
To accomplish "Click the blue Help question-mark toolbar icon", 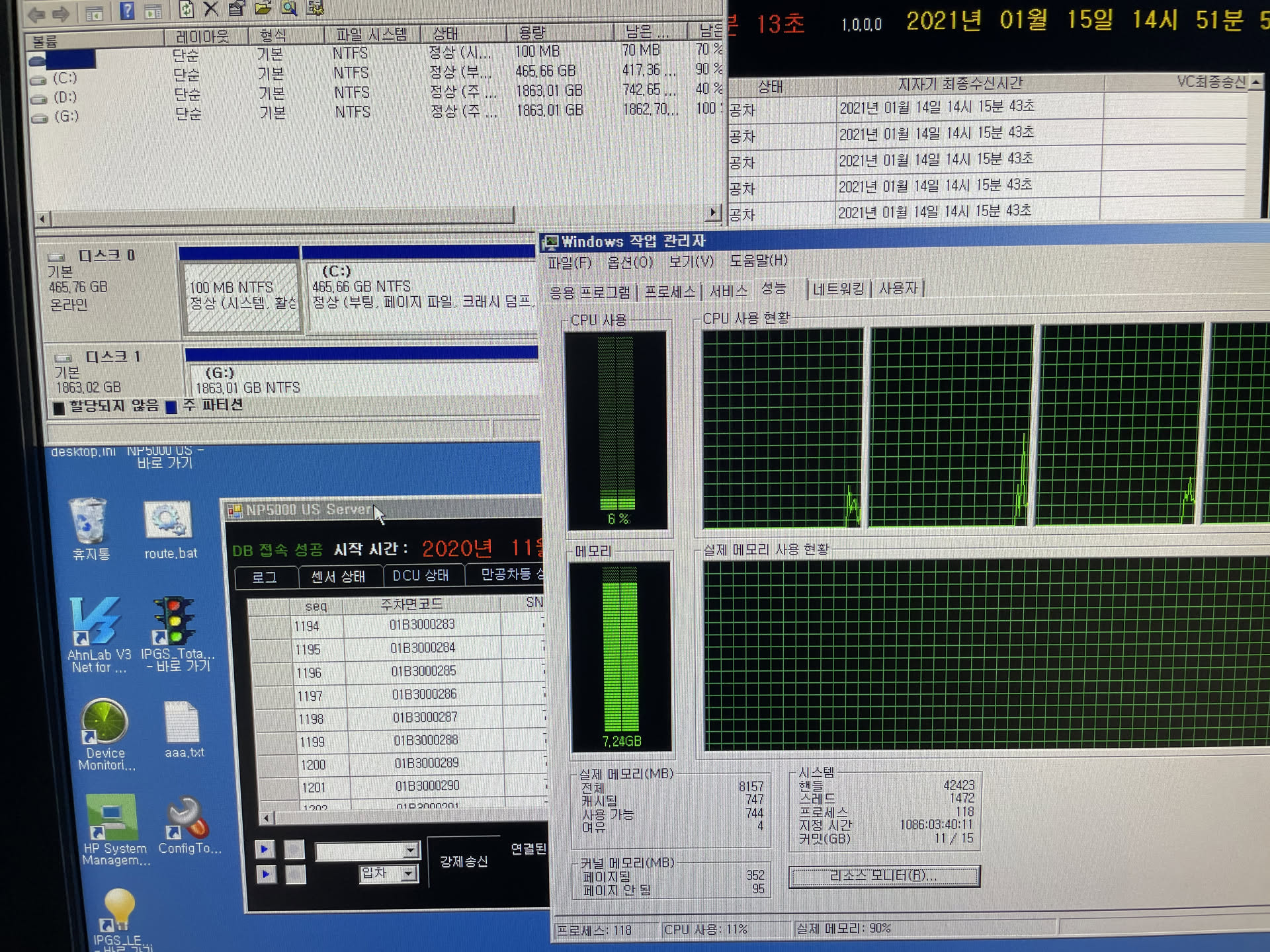I will [x=127, y=11].
